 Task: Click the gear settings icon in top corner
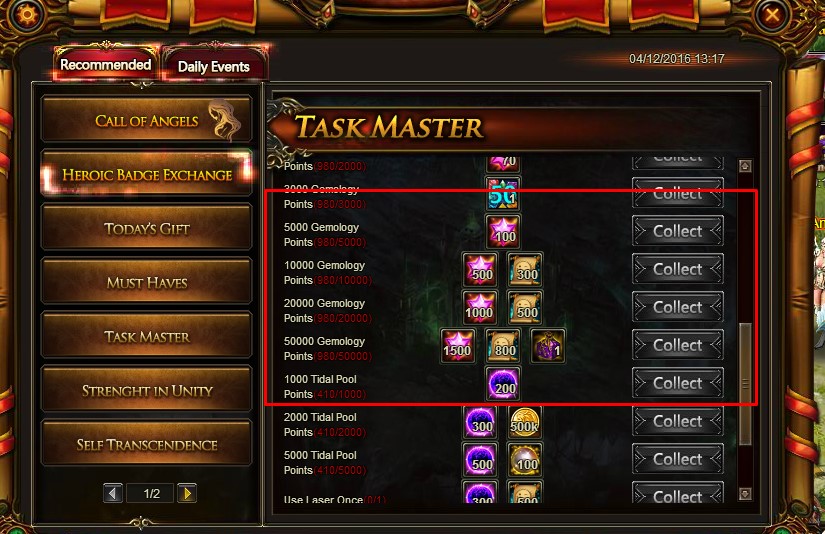(27, 14)
